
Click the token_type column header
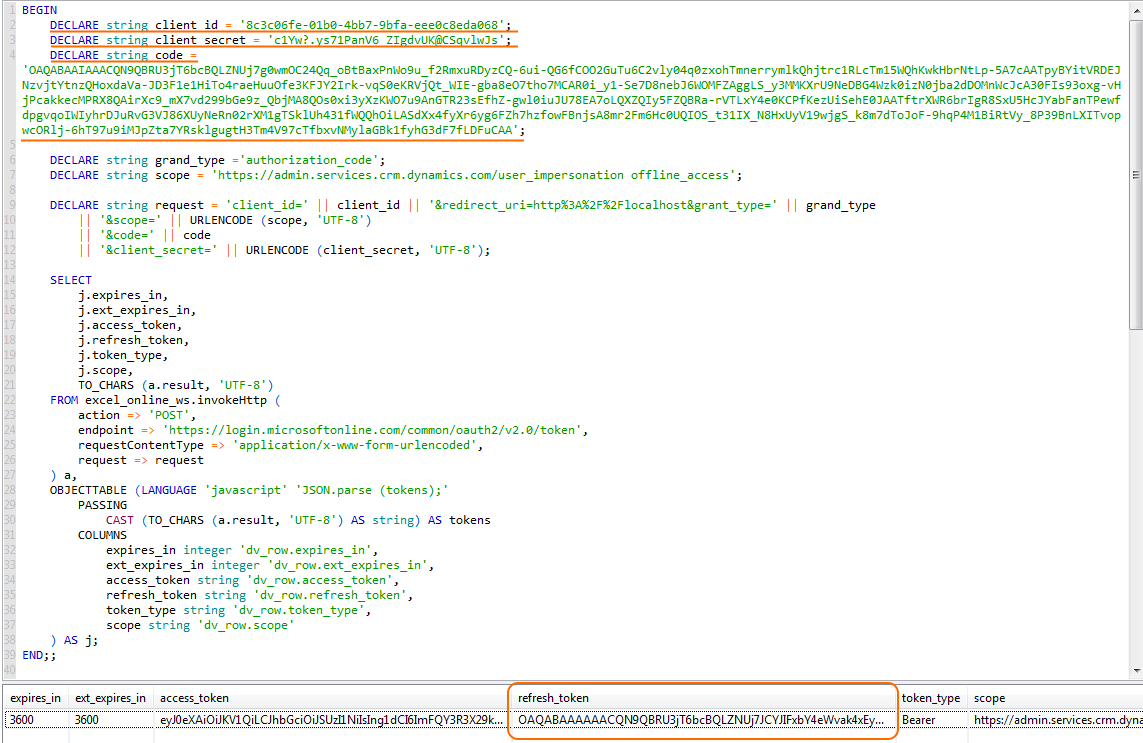click(x=930, y=698)
